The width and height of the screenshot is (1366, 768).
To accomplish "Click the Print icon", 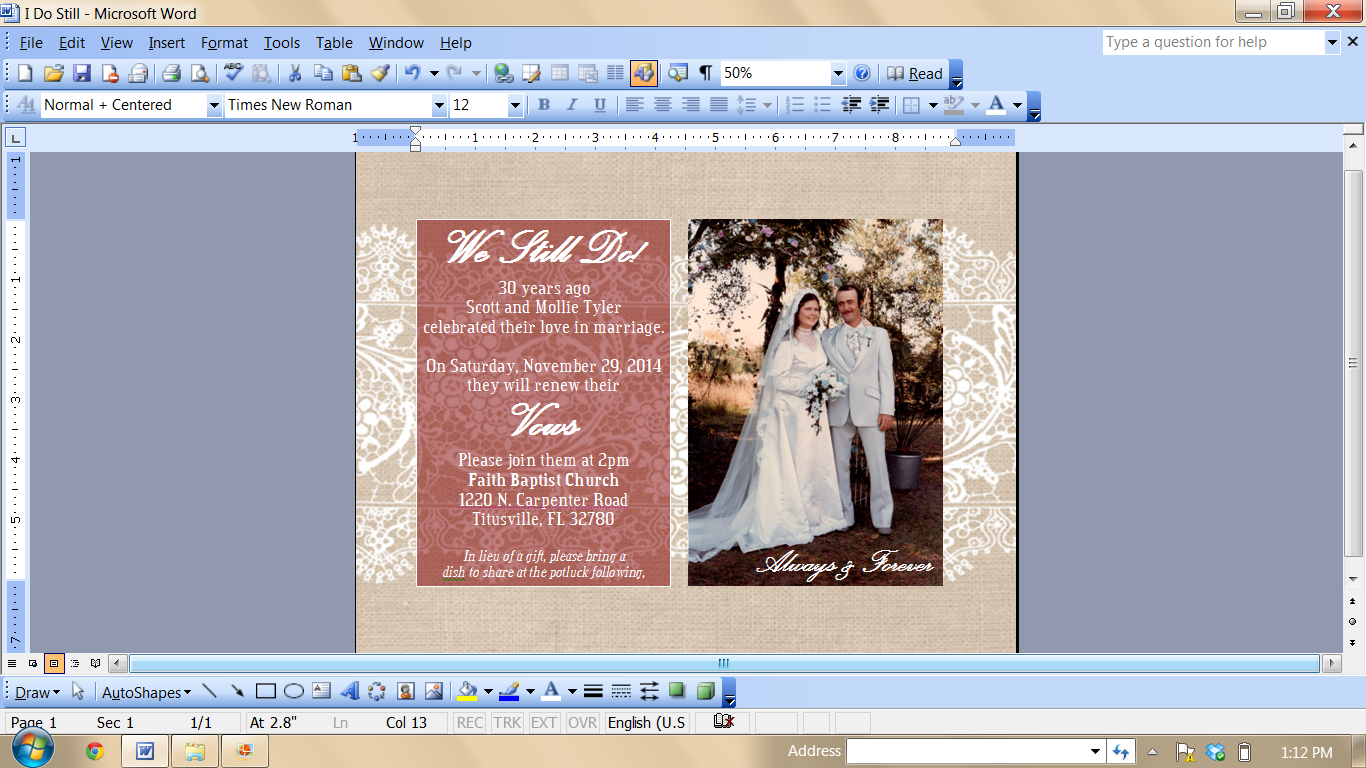I will 171,73.
